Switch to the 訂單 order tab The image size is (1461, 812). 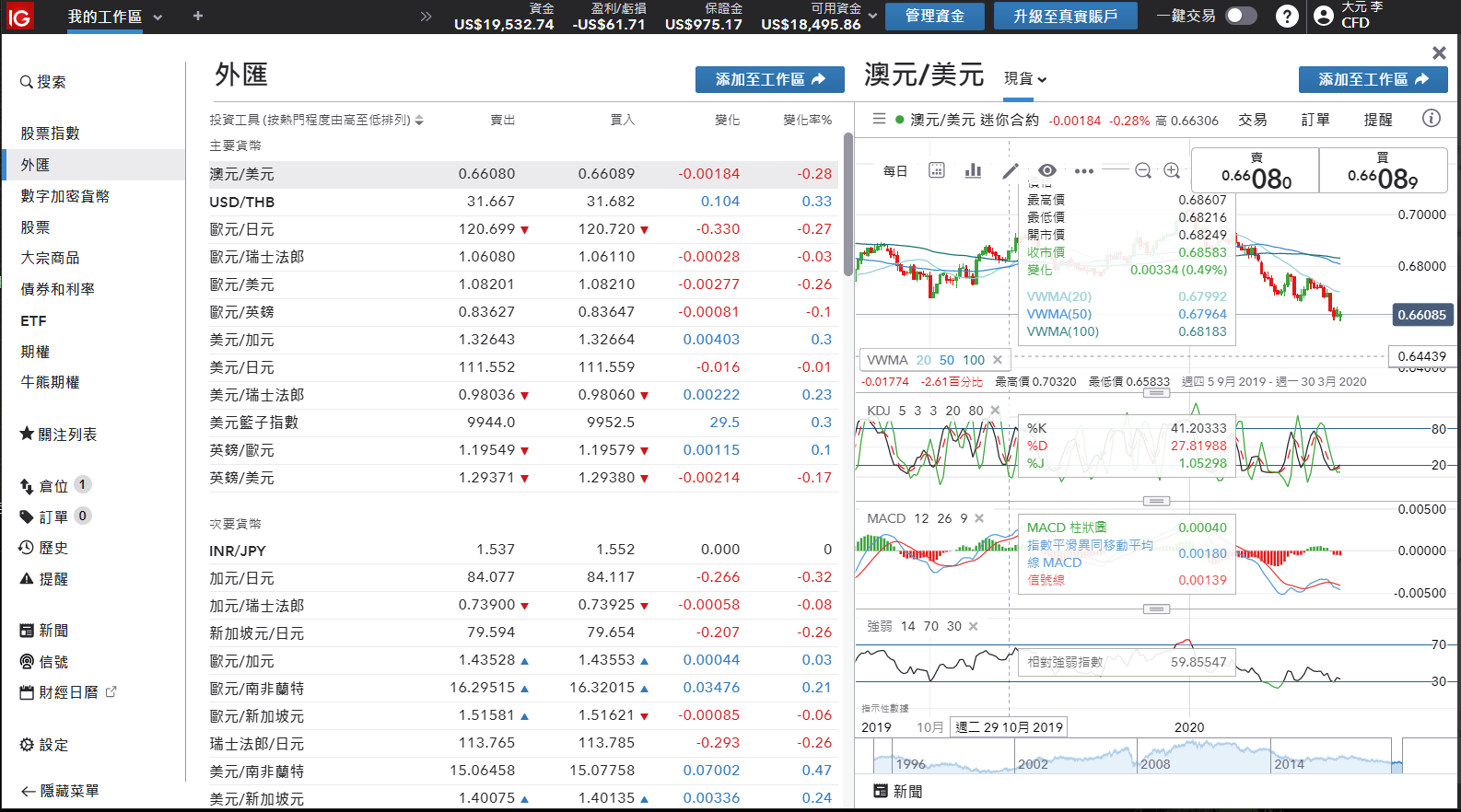pos(1315,120)
